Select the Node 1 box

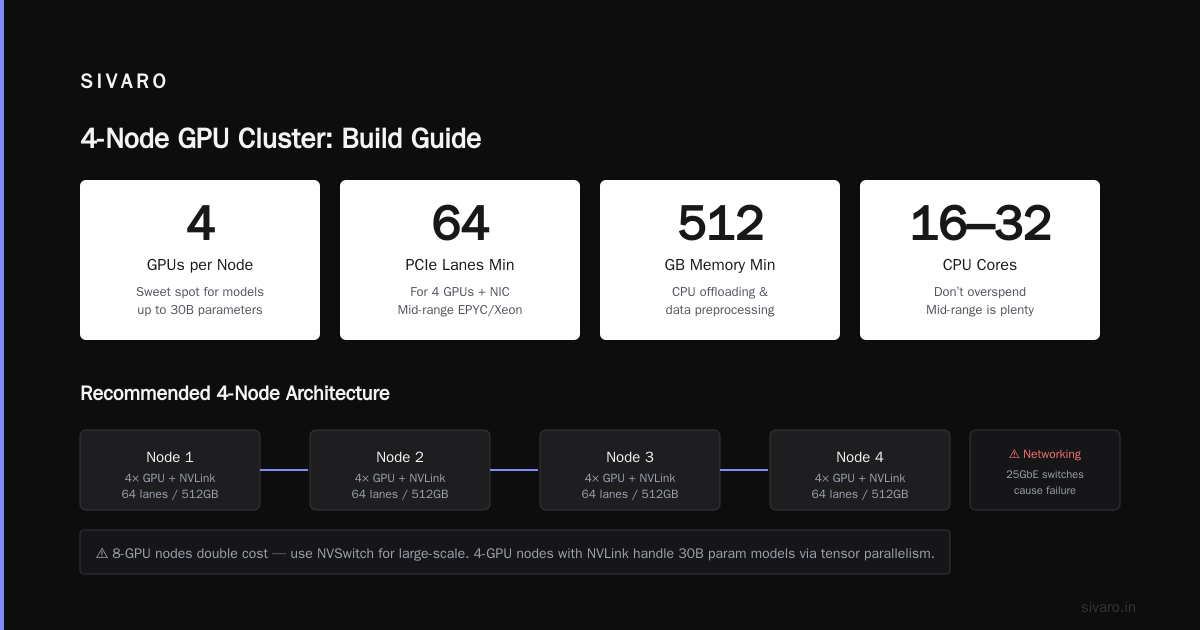[x=170, y=470]
